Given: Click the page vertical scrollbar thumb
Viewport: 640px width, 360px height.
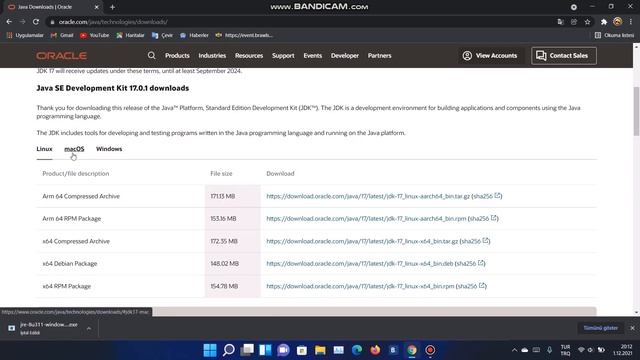Looking at the screenshot, I should (636, 111).
